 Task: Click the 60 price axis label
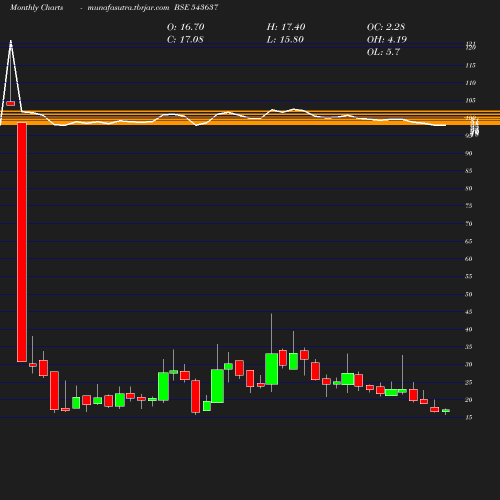[x=469, y=259]
